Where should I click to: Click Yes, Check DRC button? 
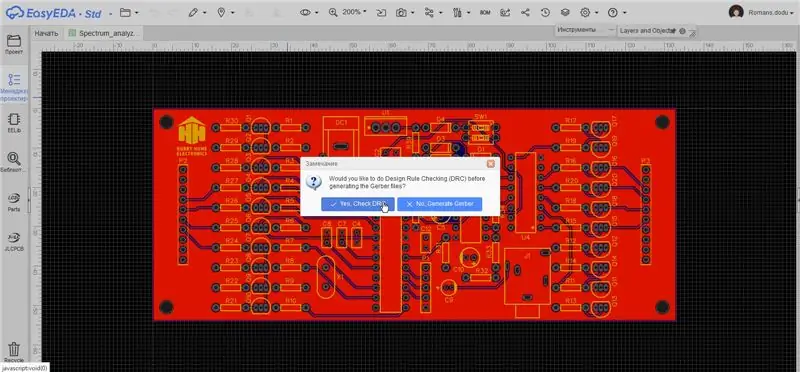tap(358, 204)
